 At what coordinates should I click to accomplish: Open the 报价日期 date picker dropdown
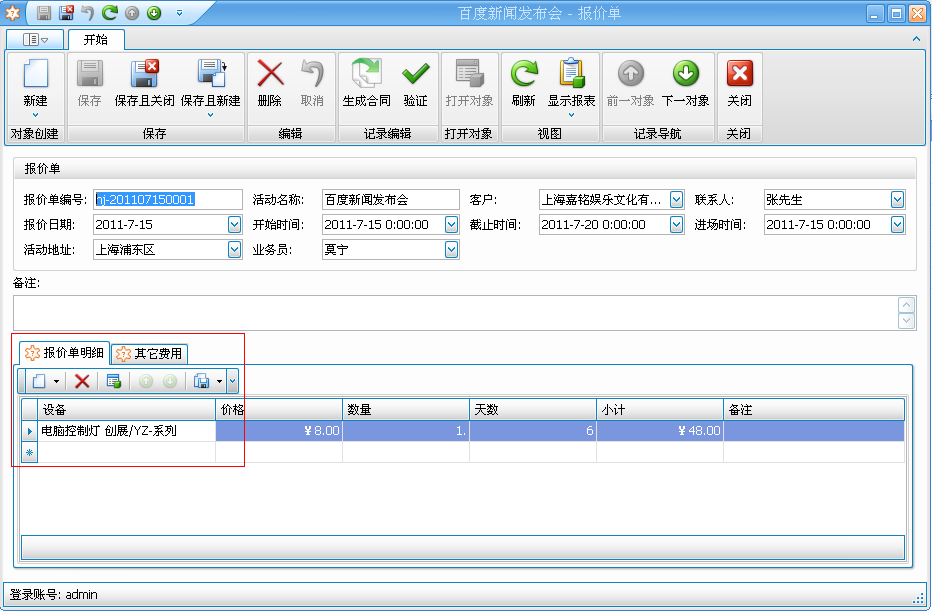pos(234,224)
